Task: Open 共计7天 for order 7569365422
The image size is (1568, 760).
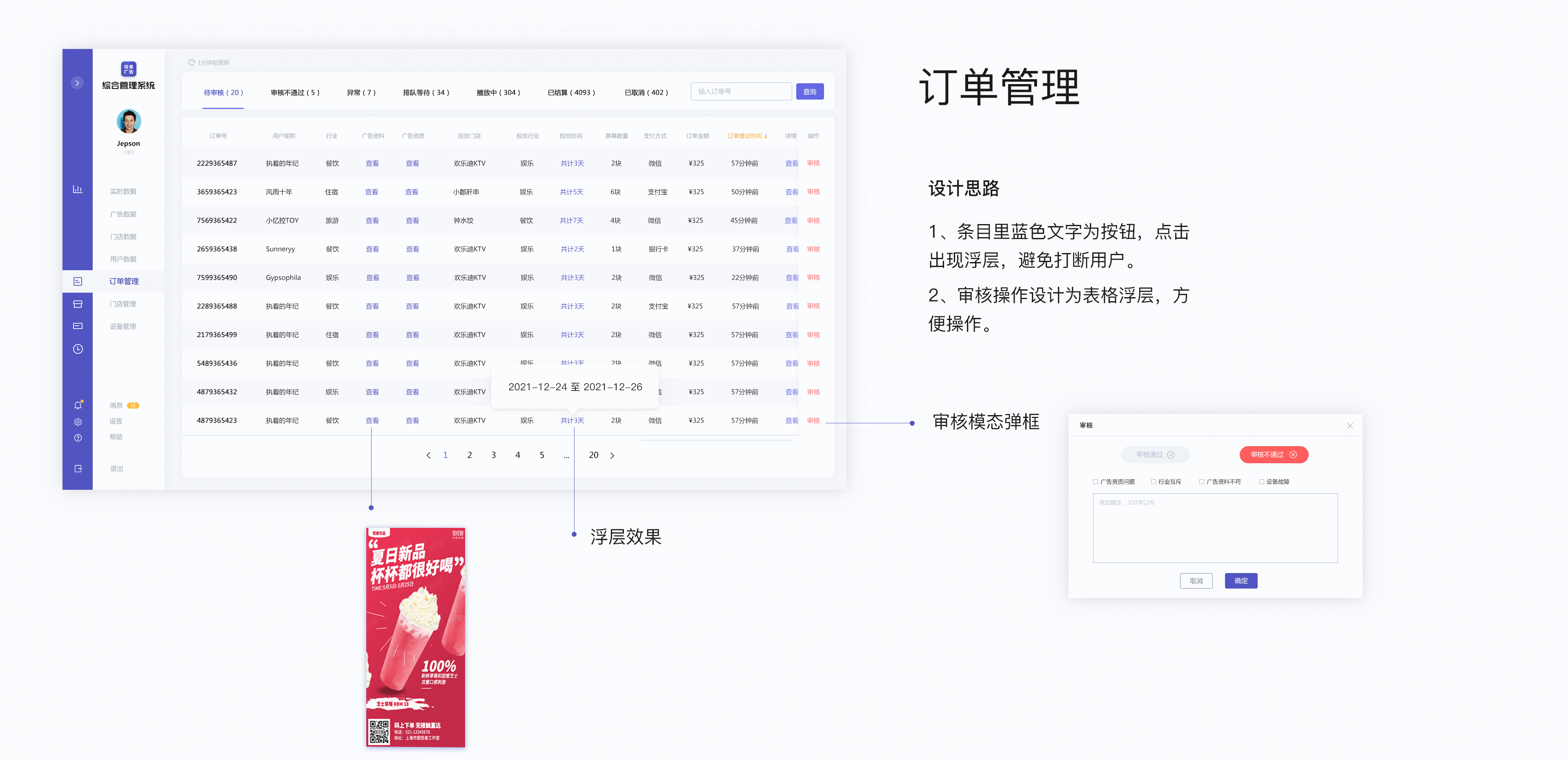Action: pyautogui.click(x=572, y=220)
